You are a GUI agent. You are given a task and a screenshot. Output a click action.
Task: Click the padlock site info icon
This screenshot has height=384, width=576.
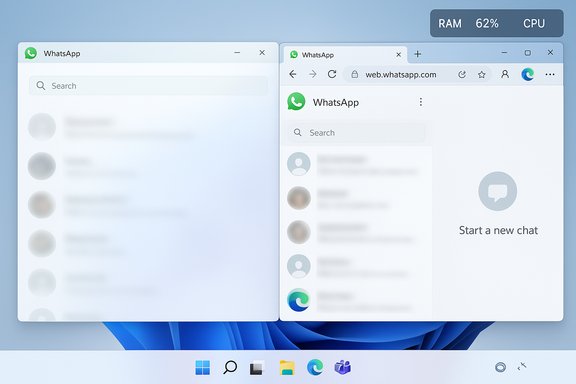coord(354,75)
